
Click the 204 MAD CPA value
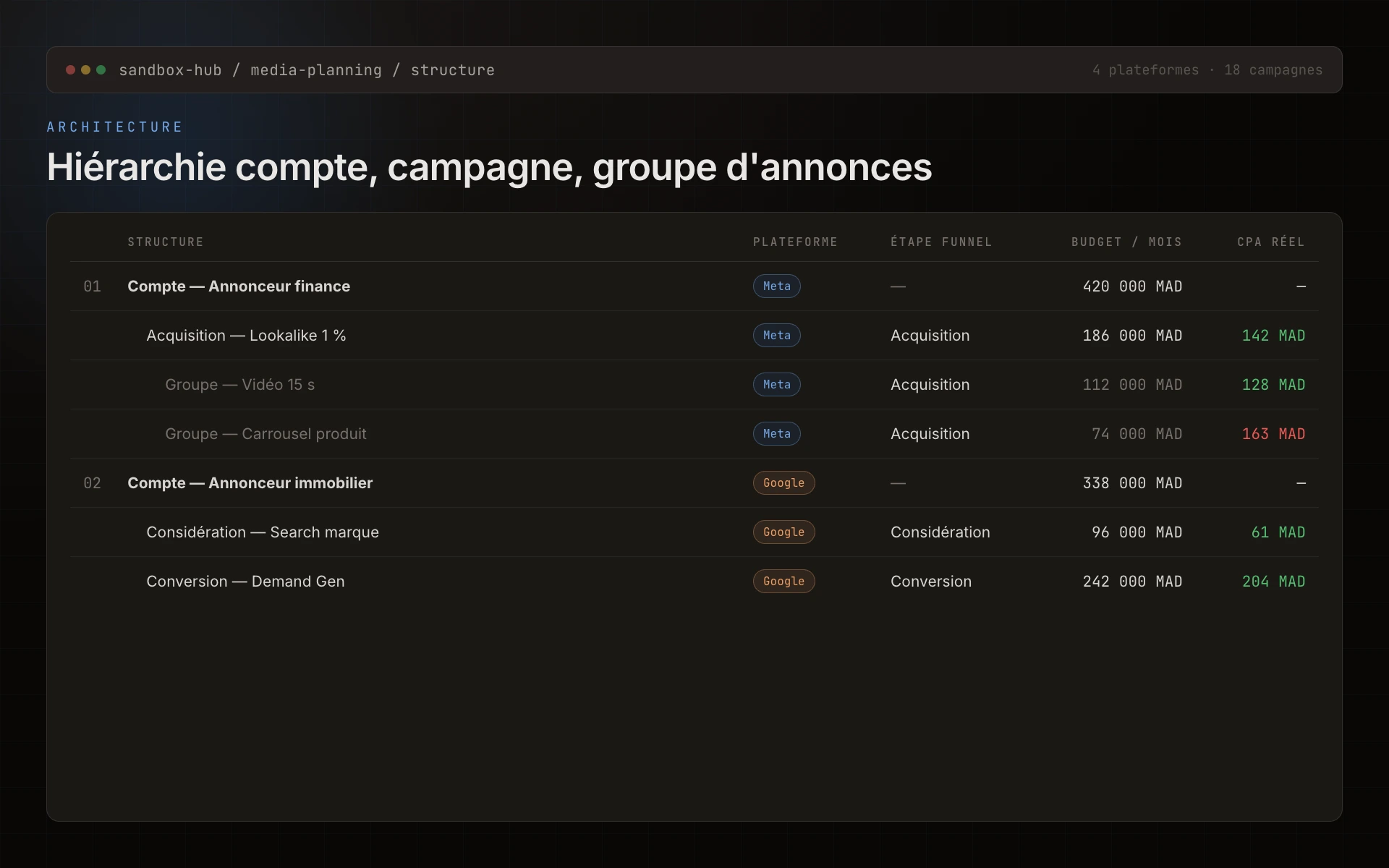click(x=1273, y=582)
